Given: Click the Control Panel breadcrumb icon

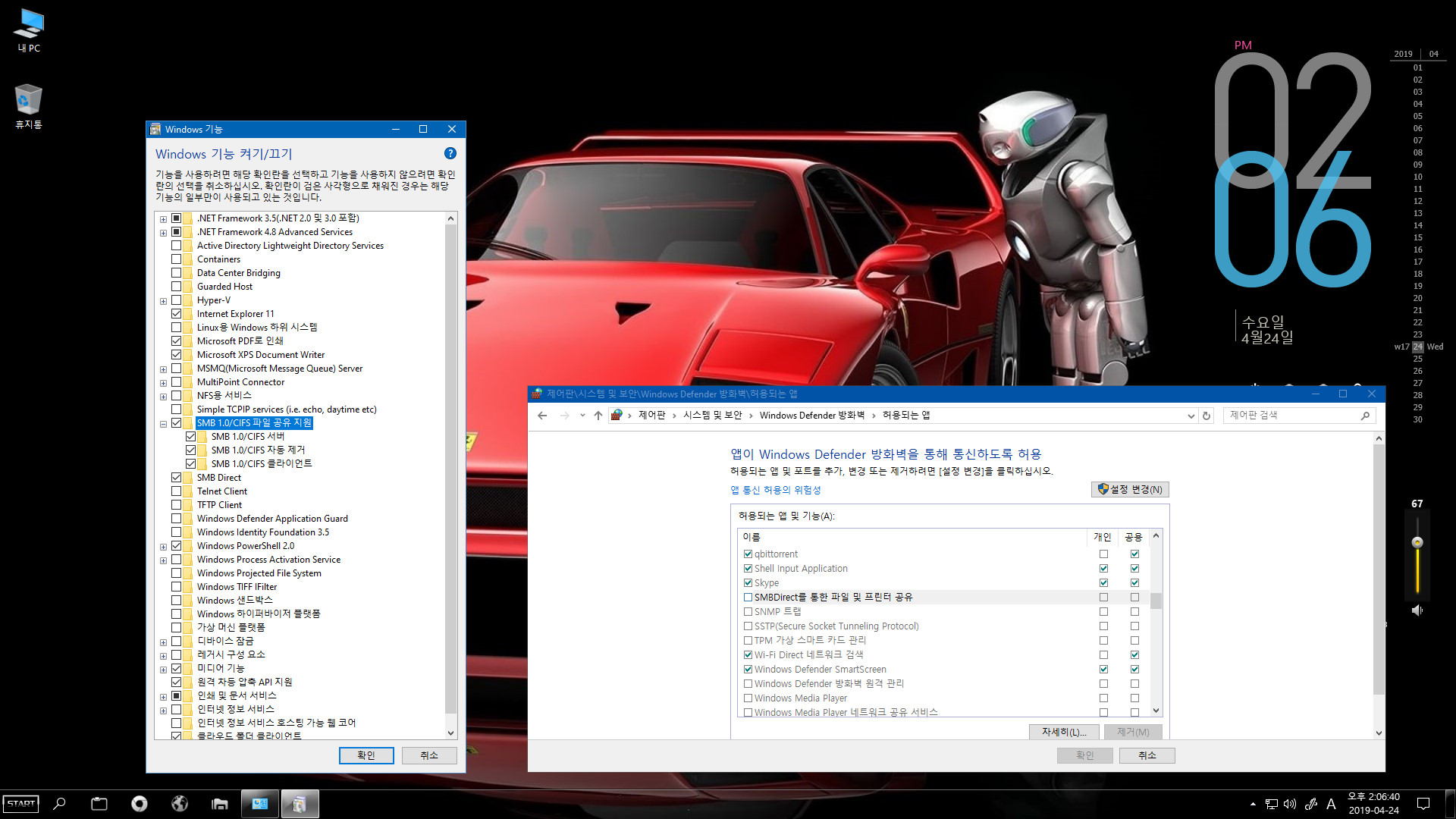Looking at the screenshot, I should pos(617,416).
